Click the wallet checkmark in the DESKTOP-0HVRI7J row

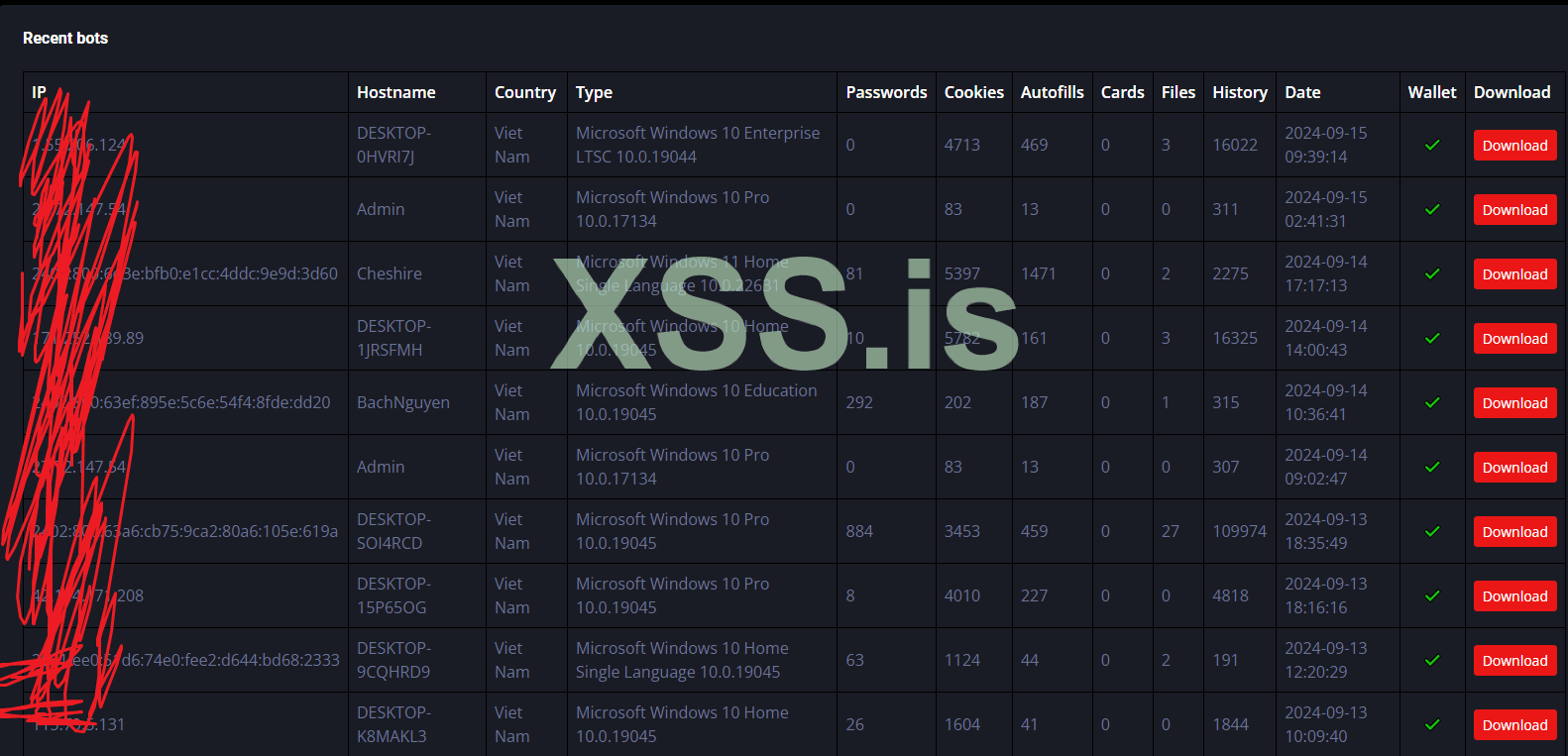(x=1432, y=145)
